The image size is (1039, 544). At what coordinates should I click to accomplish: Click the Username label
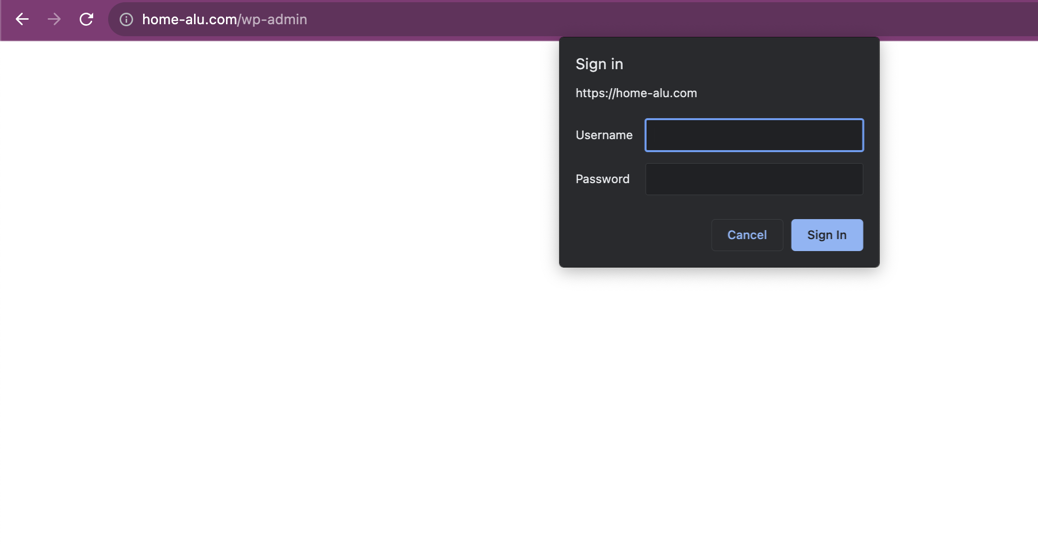pyautogui.click(x=604, y=135)
